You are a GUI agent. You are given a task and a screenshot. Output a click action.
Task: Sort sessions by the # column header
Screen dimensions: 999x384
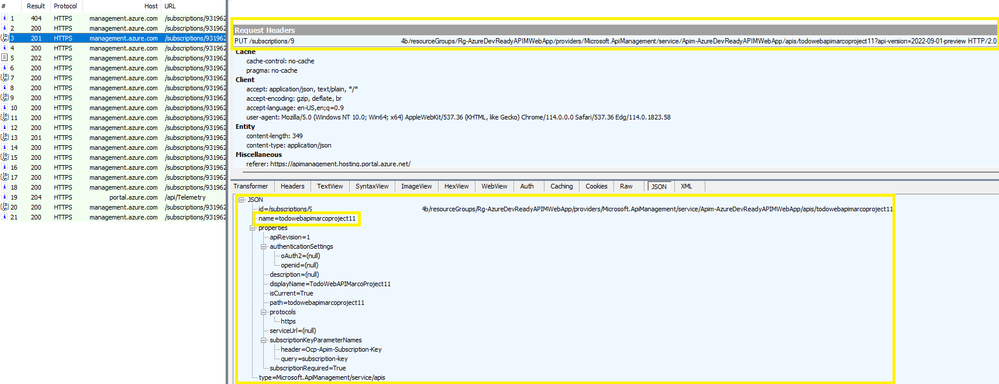pos(10,6)
